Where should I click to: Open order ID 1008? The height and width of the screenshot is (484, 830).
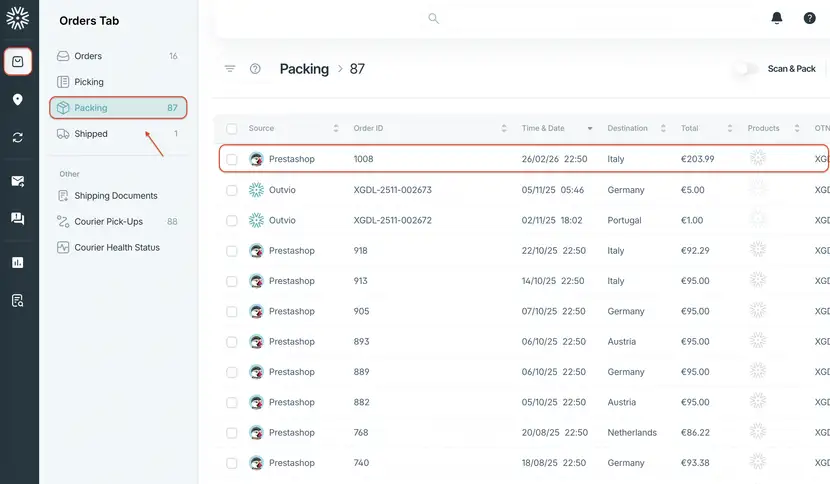click(363, 159)
